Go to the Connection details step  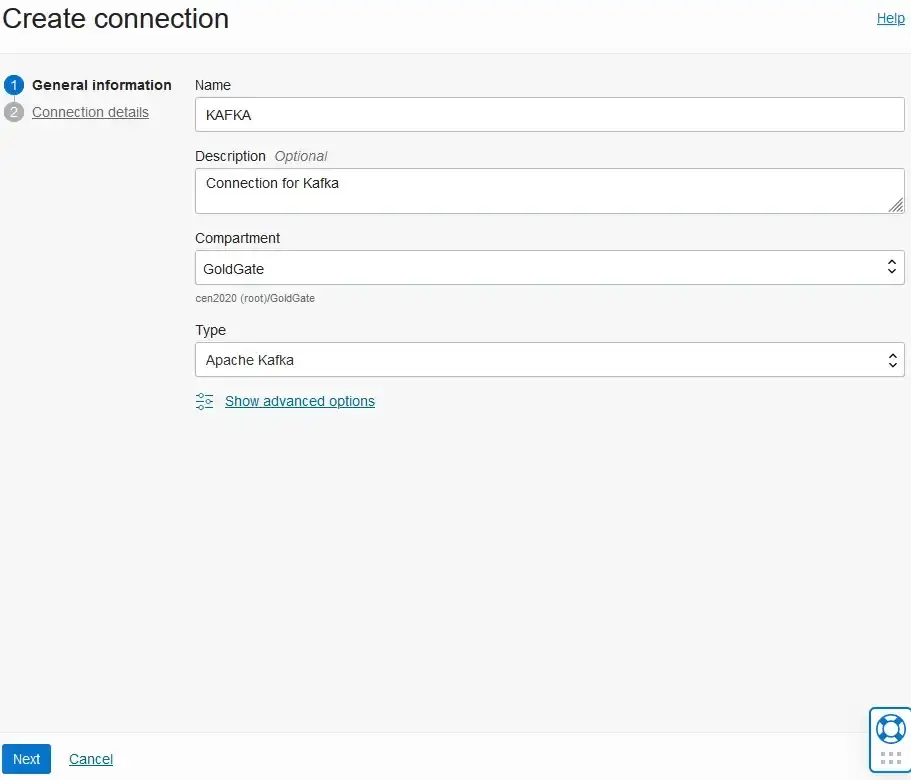(90, 112)
